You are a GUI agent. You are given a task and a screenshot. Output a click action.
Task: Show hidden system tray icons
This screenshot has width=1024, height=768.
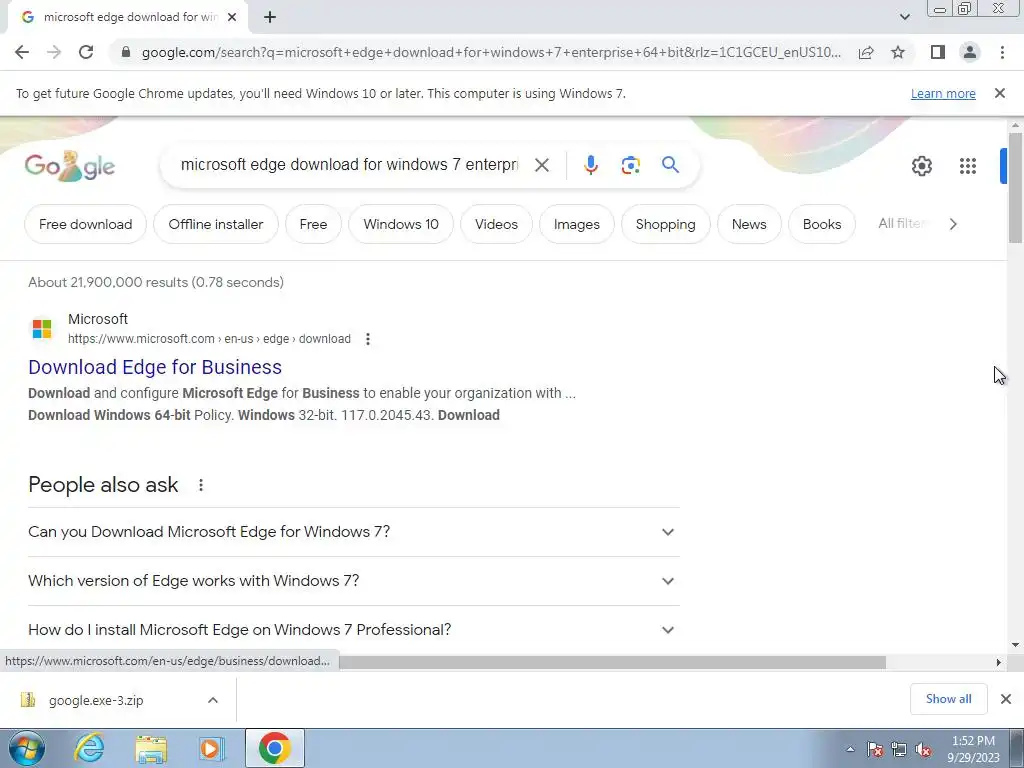point(850,749)
